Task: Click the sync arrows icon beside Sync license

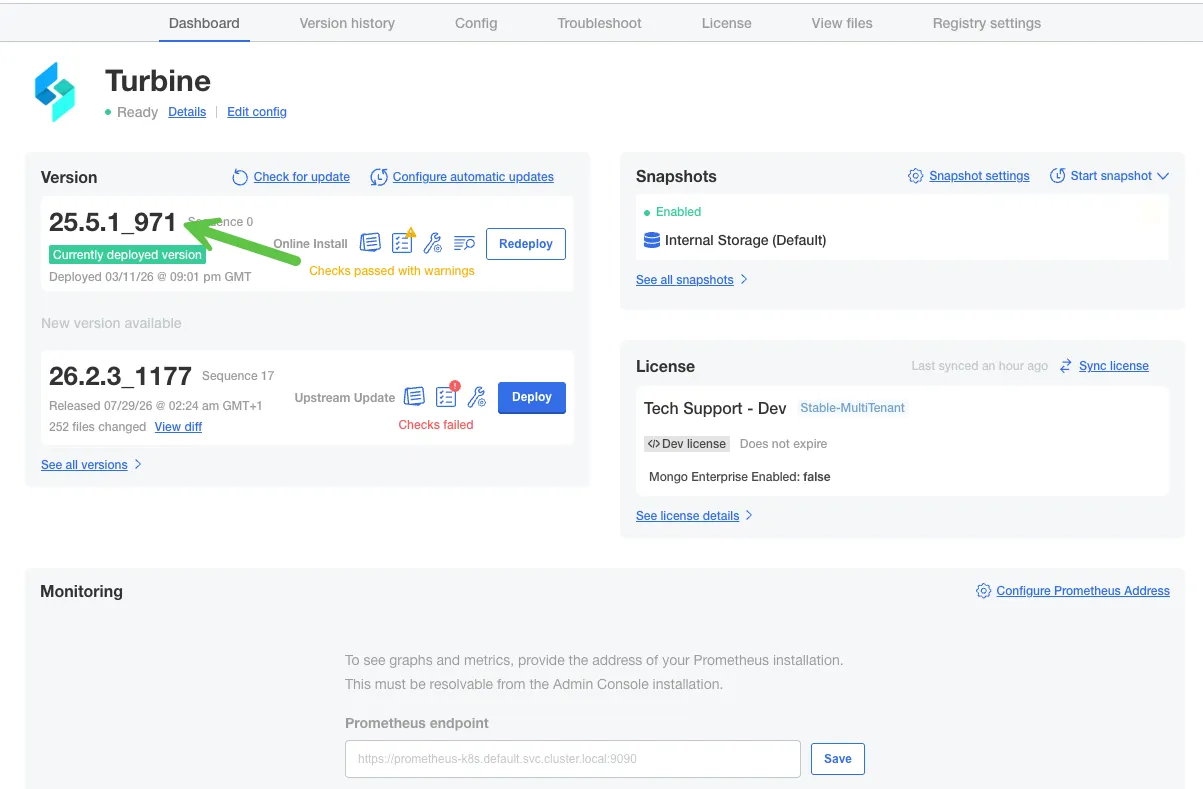Action: click(1066, 366)
